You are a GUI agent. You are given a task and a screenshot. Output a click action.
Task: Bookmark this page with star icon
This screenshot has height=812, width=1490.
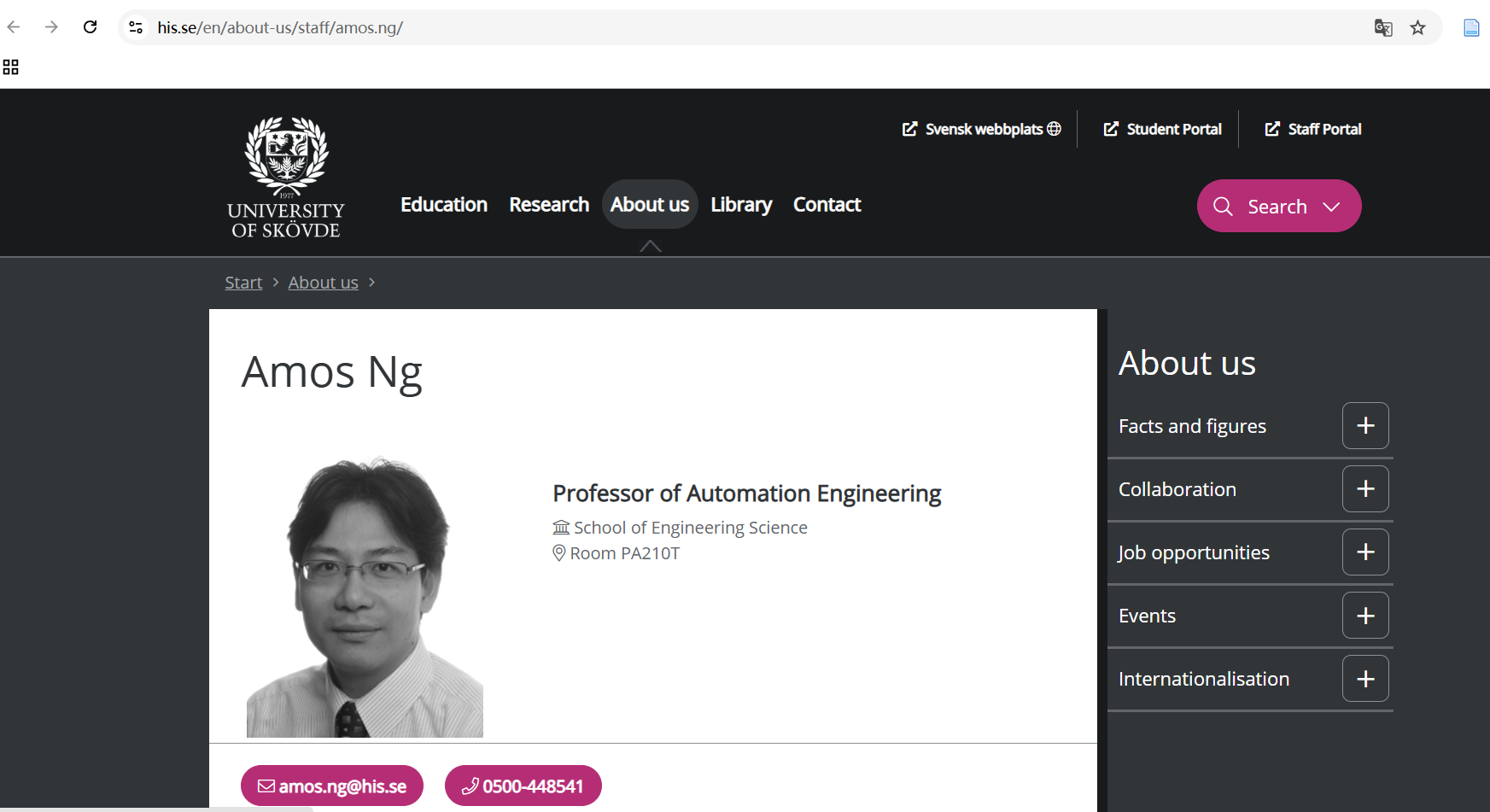[1417, 28]
